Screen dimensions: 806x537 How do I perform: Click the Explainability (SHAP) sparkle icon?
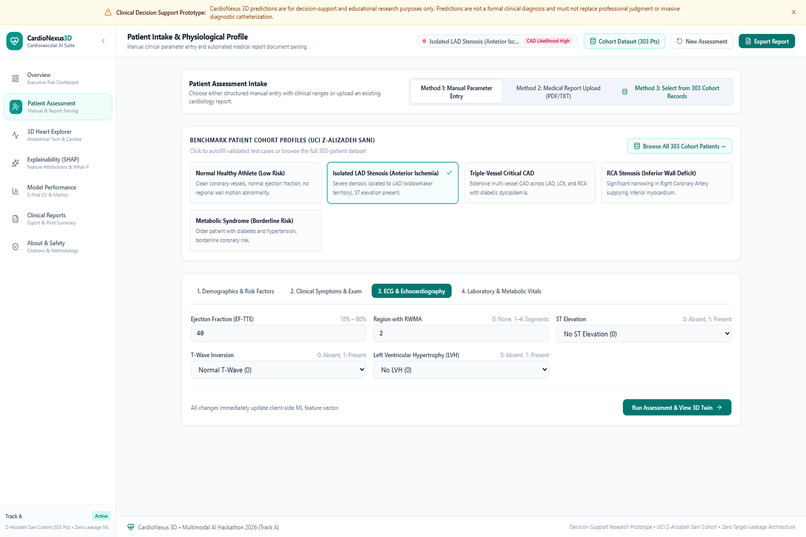15,163
